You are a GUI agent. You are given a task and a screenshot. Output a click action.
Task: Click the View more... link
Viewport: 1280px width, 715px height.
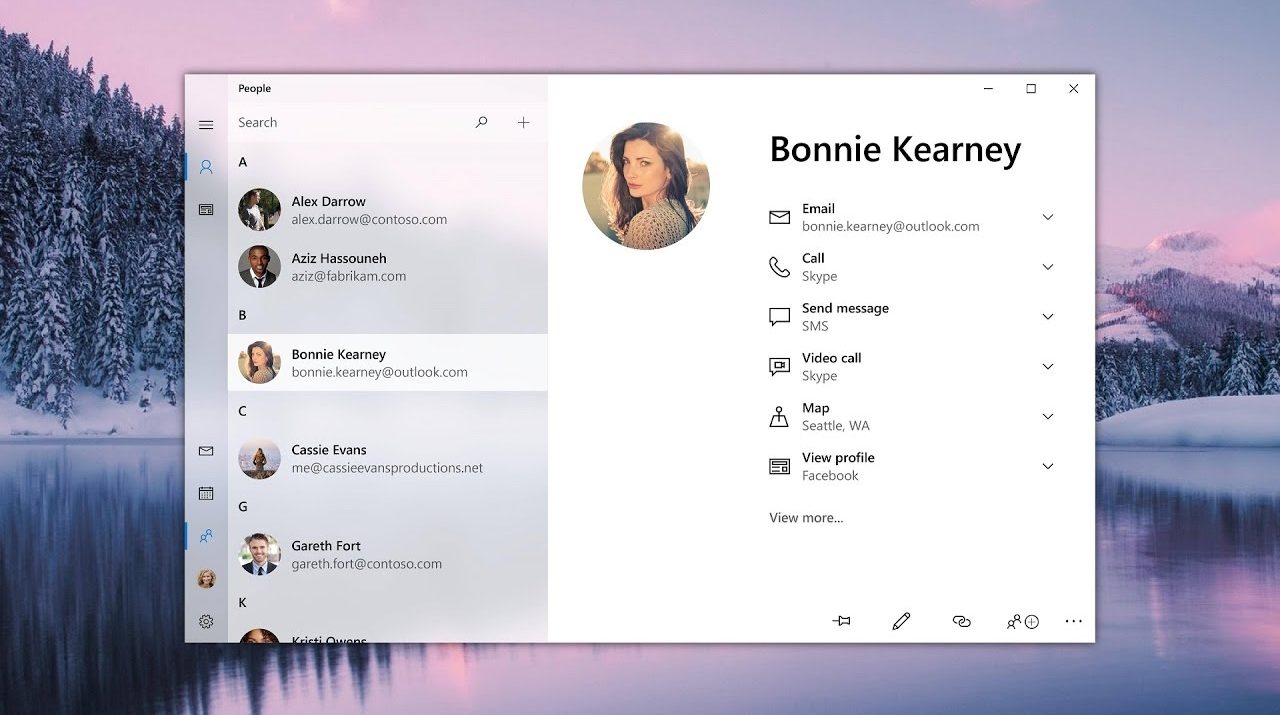[x=806, y=518]
